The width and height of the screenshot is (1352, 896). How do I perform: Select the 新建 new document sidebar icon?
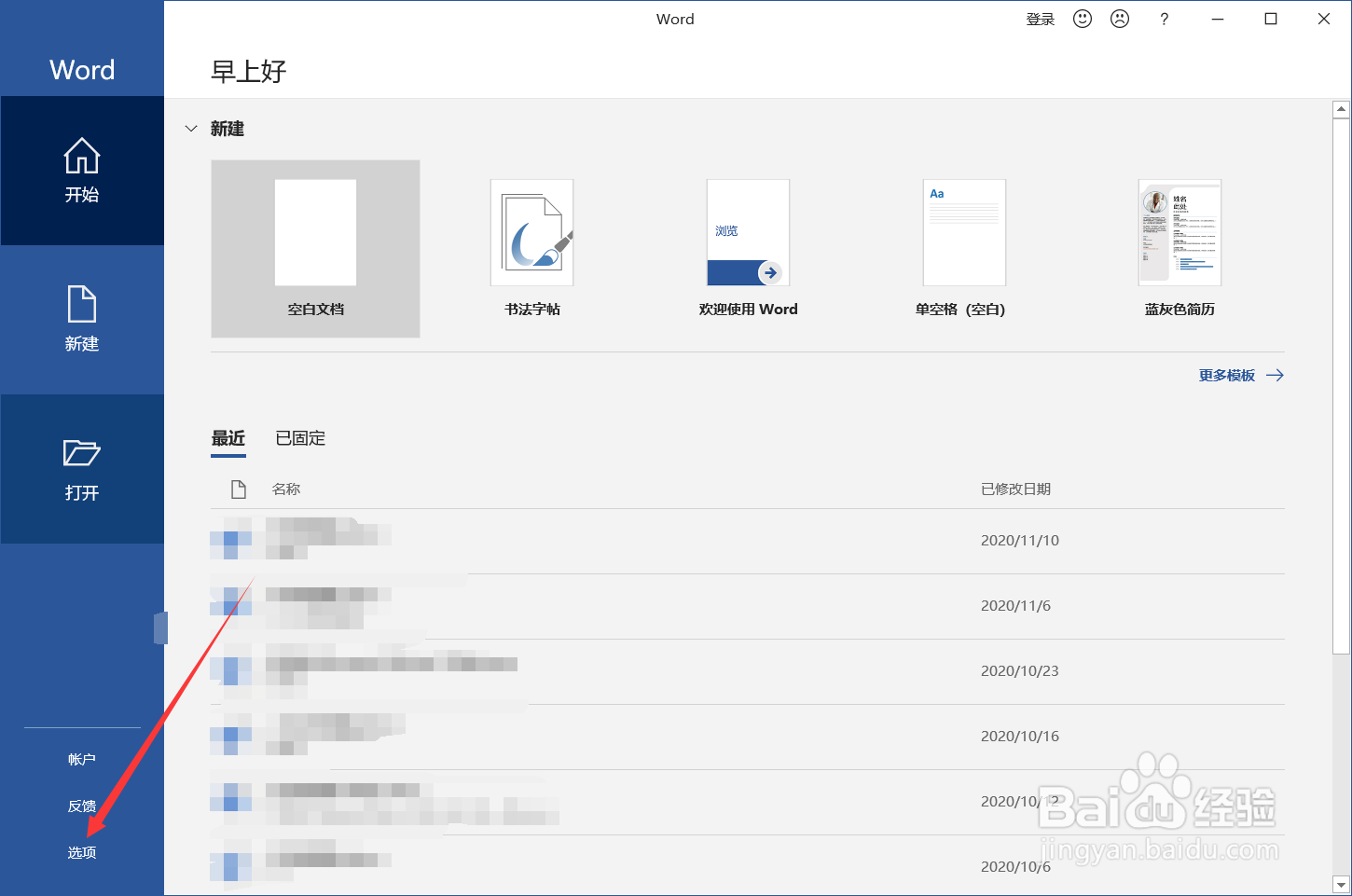click(x=82, y=319)
